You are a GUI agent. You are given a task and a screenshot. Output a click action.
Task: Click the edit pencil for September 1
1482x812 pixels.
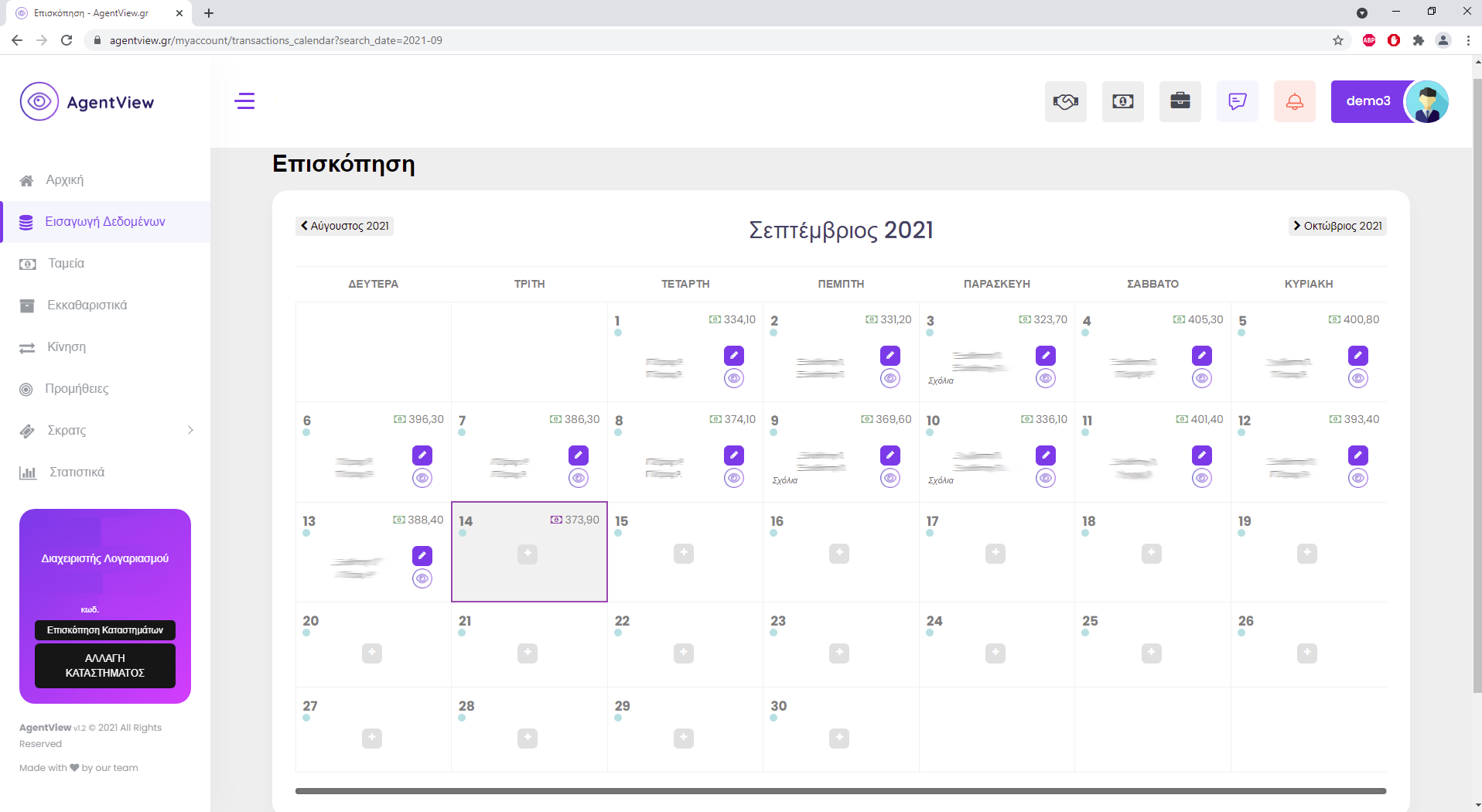coord(733,356)
